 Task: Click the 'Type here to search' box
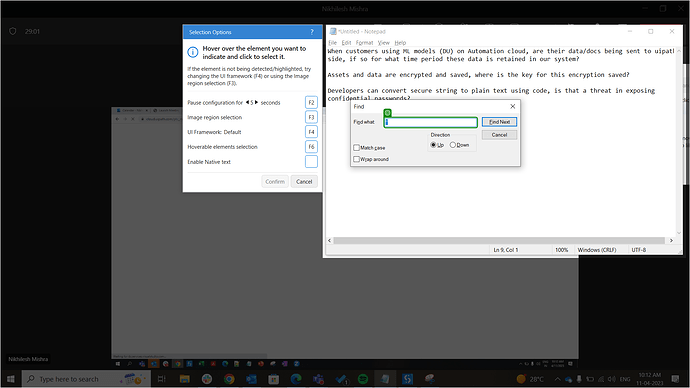click(86, 379)
